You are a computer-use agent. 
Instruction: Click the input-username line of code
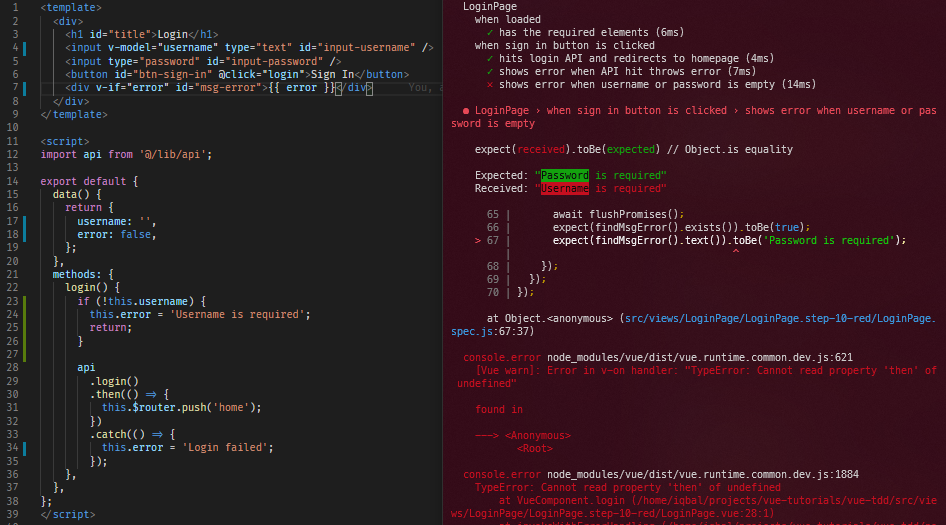pos(249,48)
